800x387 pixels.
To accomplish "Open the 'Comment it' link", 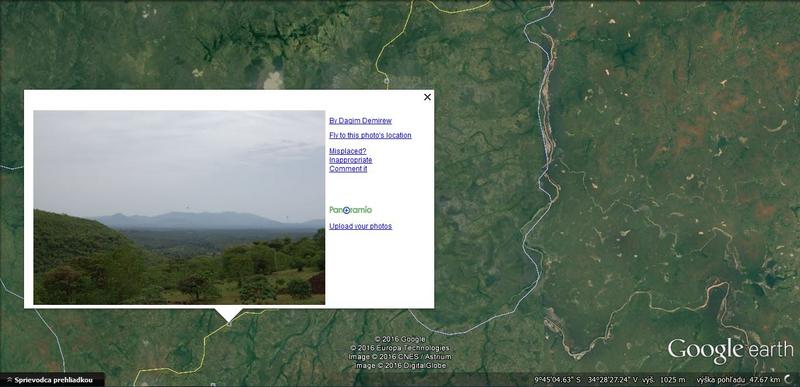I will [x=348, y=169].
